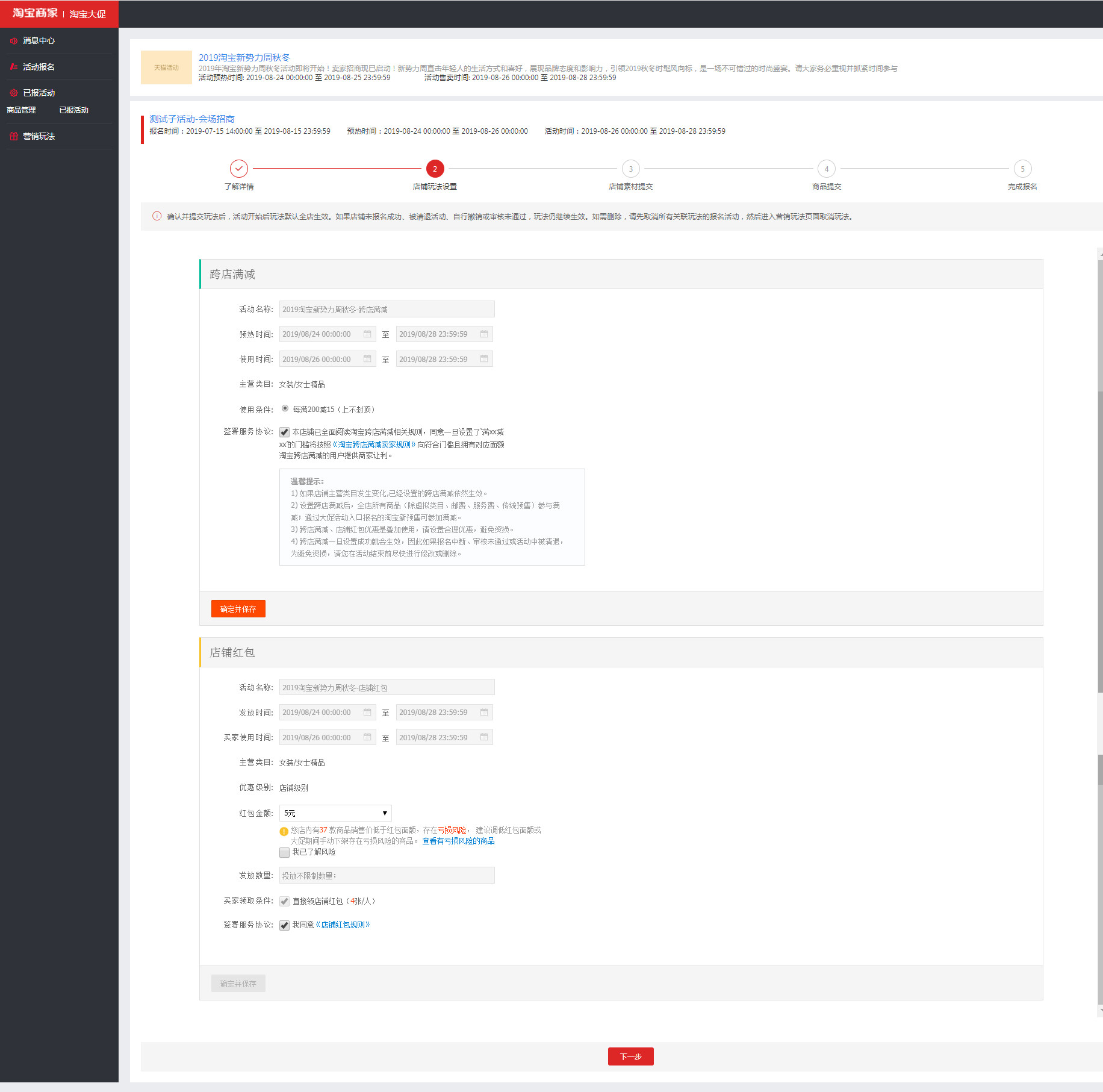
Task: Open calendar icon for 预热时间 start date
Action: 367,334
